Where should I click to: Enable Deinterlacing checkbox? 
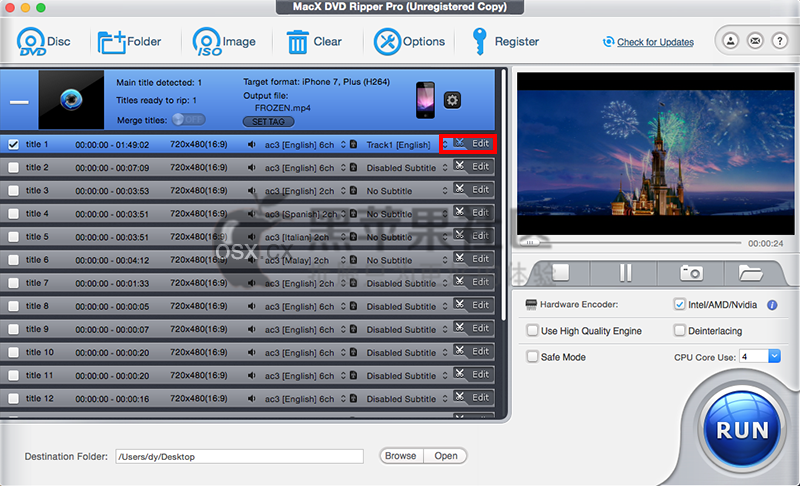(679, 330)
